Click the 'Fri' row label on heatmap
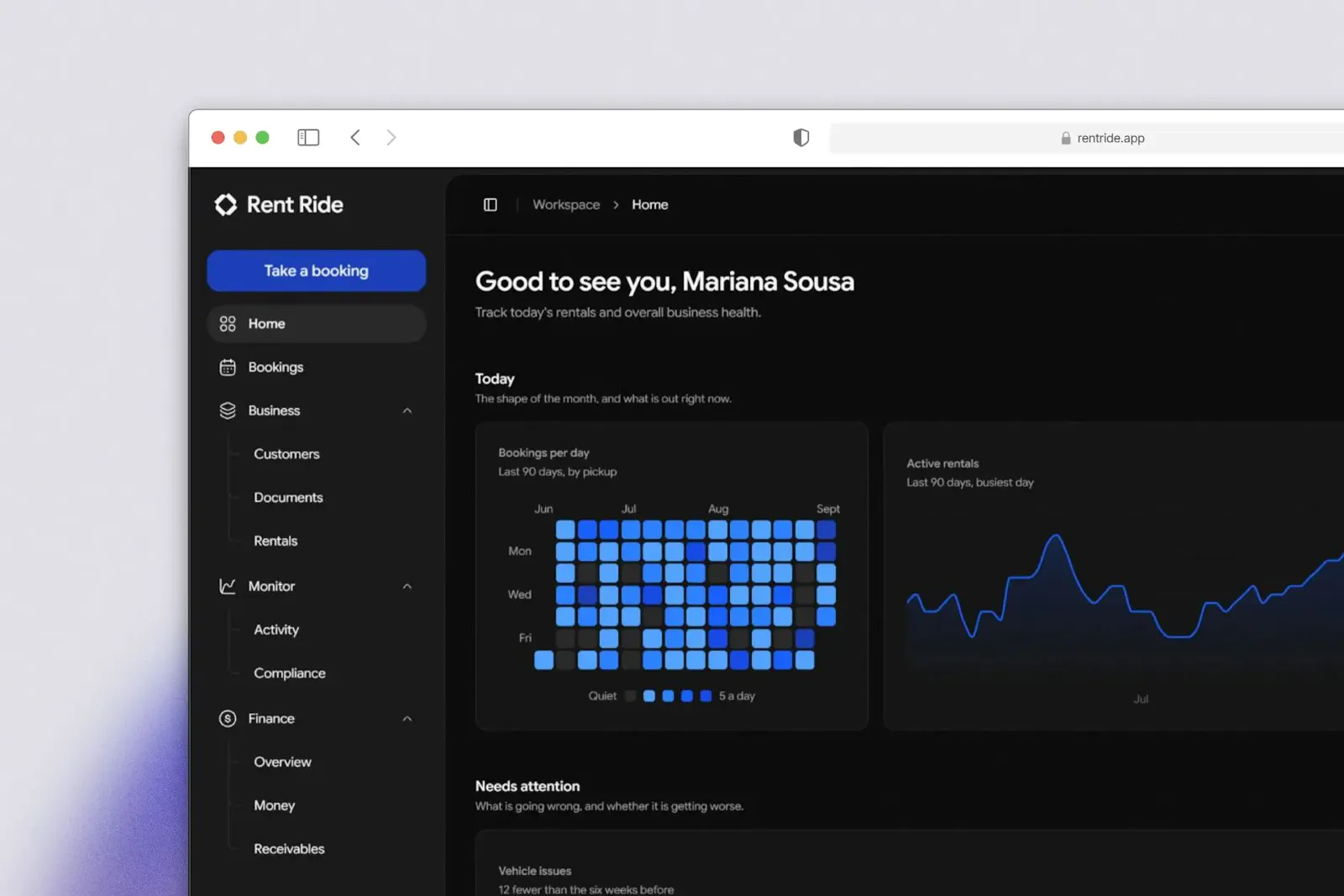 click(x=525, y=638)
